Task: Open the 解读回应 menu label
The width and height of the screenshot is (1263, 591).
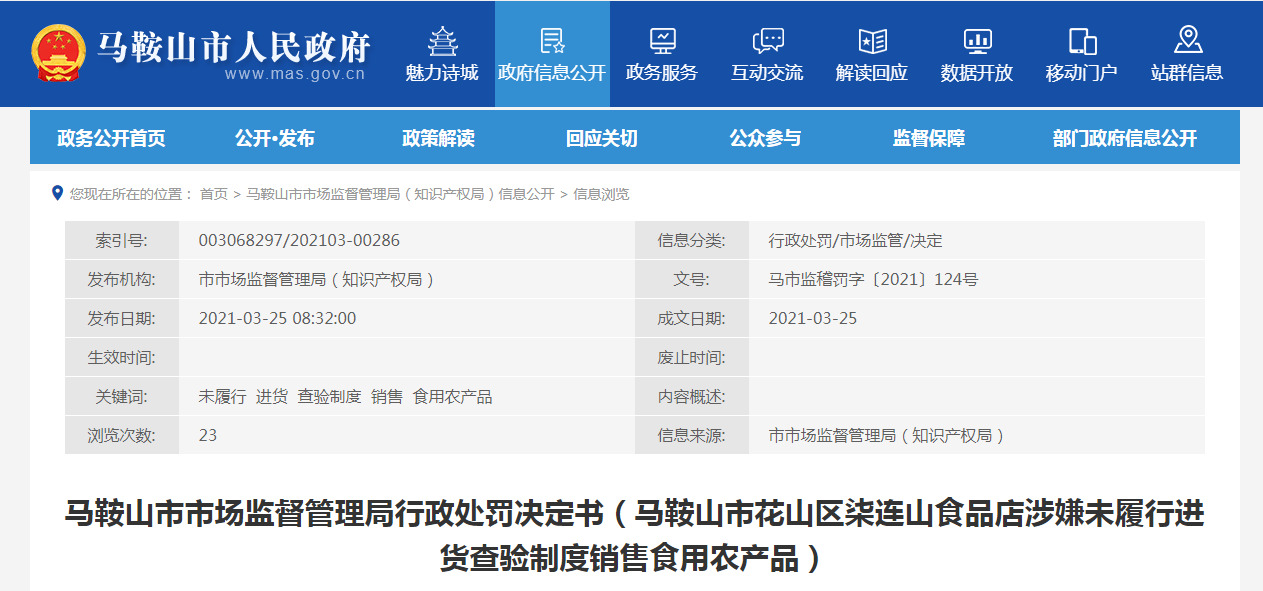Action: click(x=872, y=73)
